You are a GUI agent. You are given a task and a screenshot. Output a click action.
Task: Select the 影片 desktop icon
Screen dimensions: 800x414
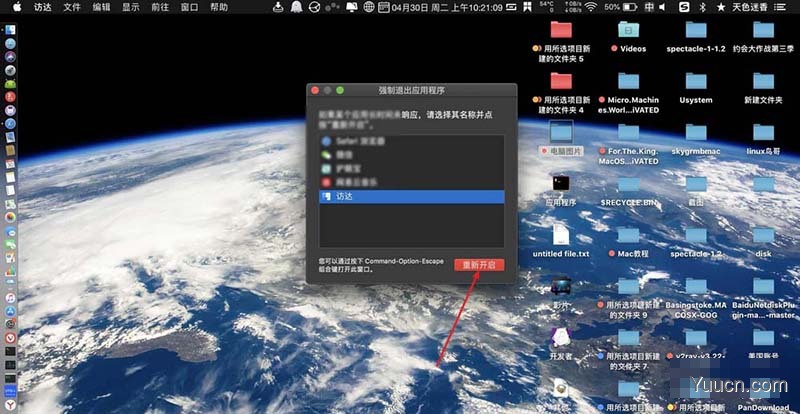coord(561,292)
